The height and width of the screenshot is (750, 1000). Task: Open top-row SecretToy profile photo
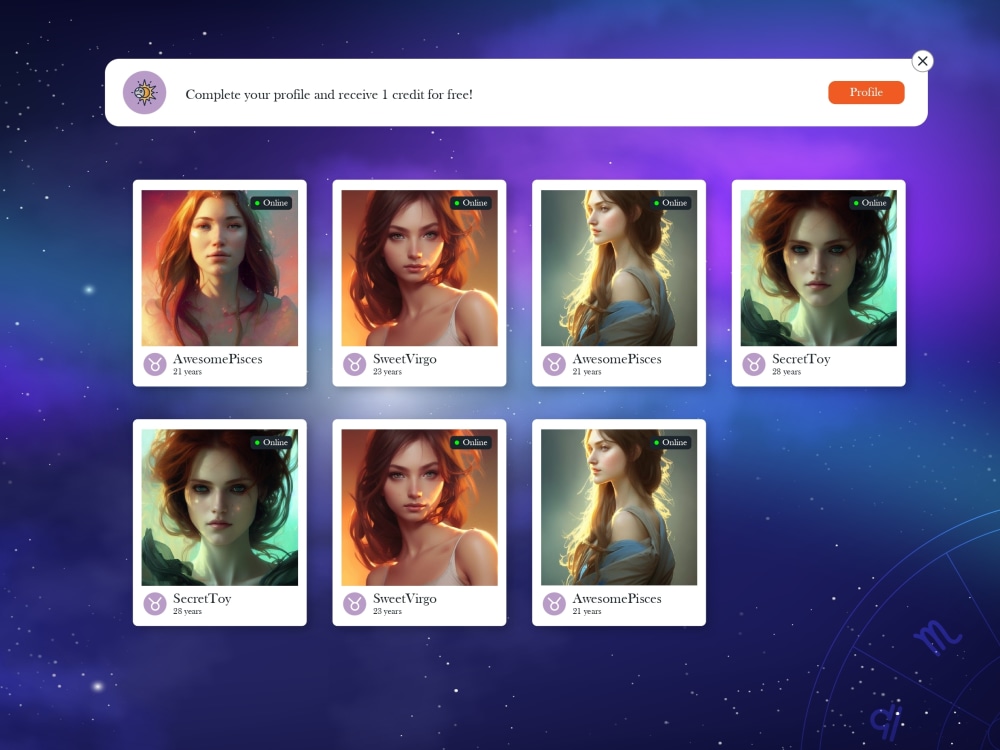[x=818, y=268]
